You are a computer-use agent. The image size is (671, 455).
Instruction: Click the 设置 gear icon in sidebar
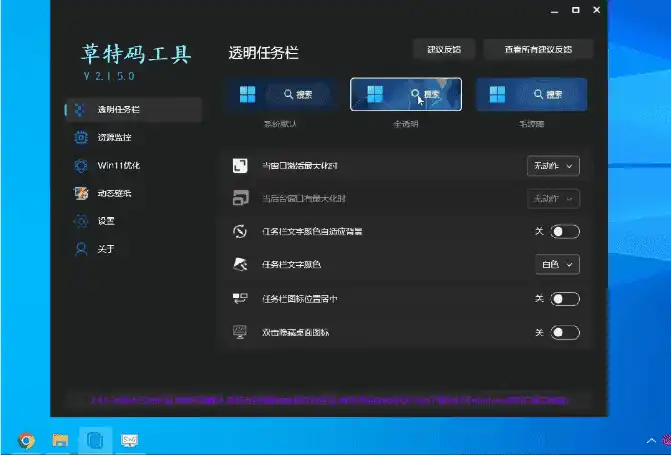coord(80,221)
